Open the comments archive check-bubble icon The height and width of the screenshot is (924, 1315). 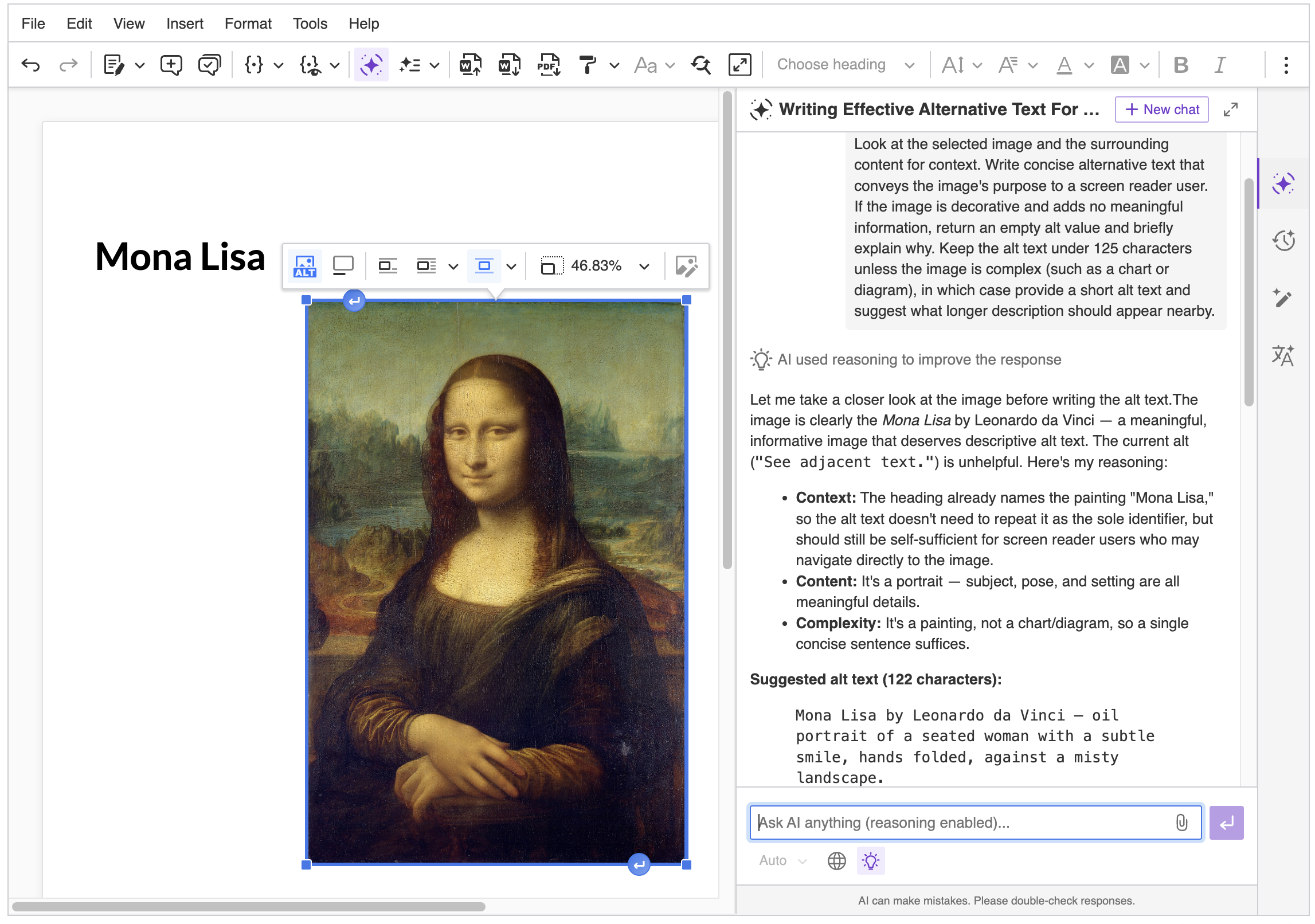[x=209, y=65]
